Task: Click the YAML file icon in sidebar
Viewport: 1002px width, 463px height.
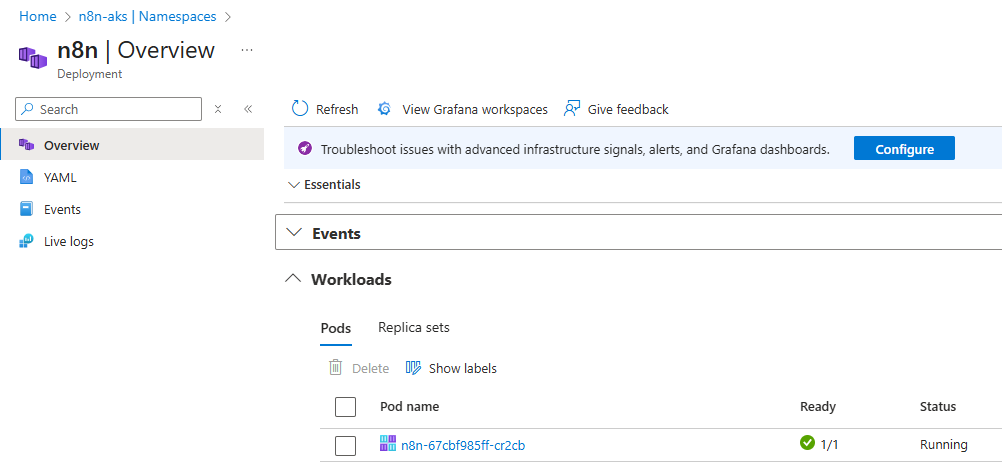Action: 26,178
